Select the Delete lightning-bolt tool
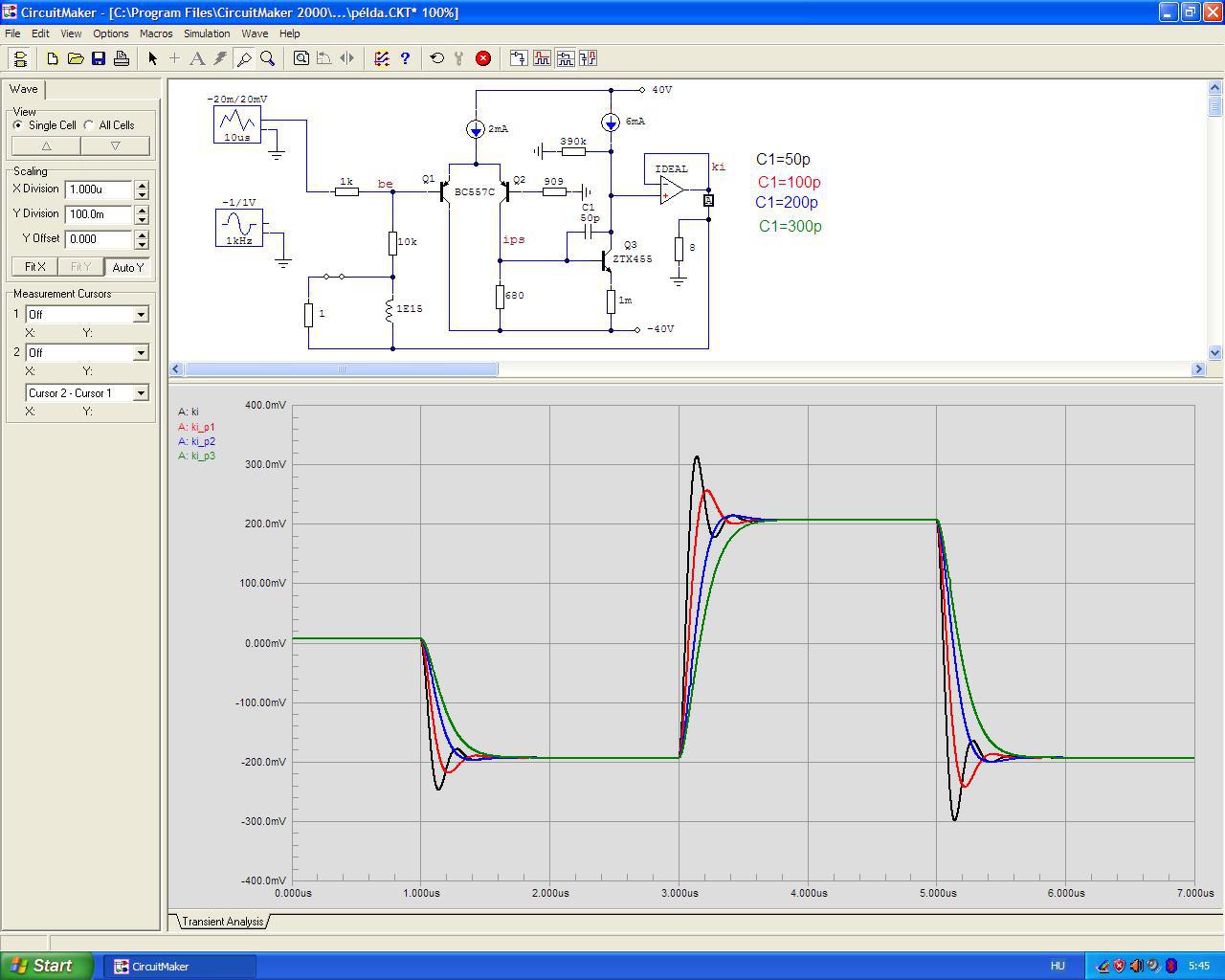Viewport: 1225px width, 980px height. [x=221, y=58]
